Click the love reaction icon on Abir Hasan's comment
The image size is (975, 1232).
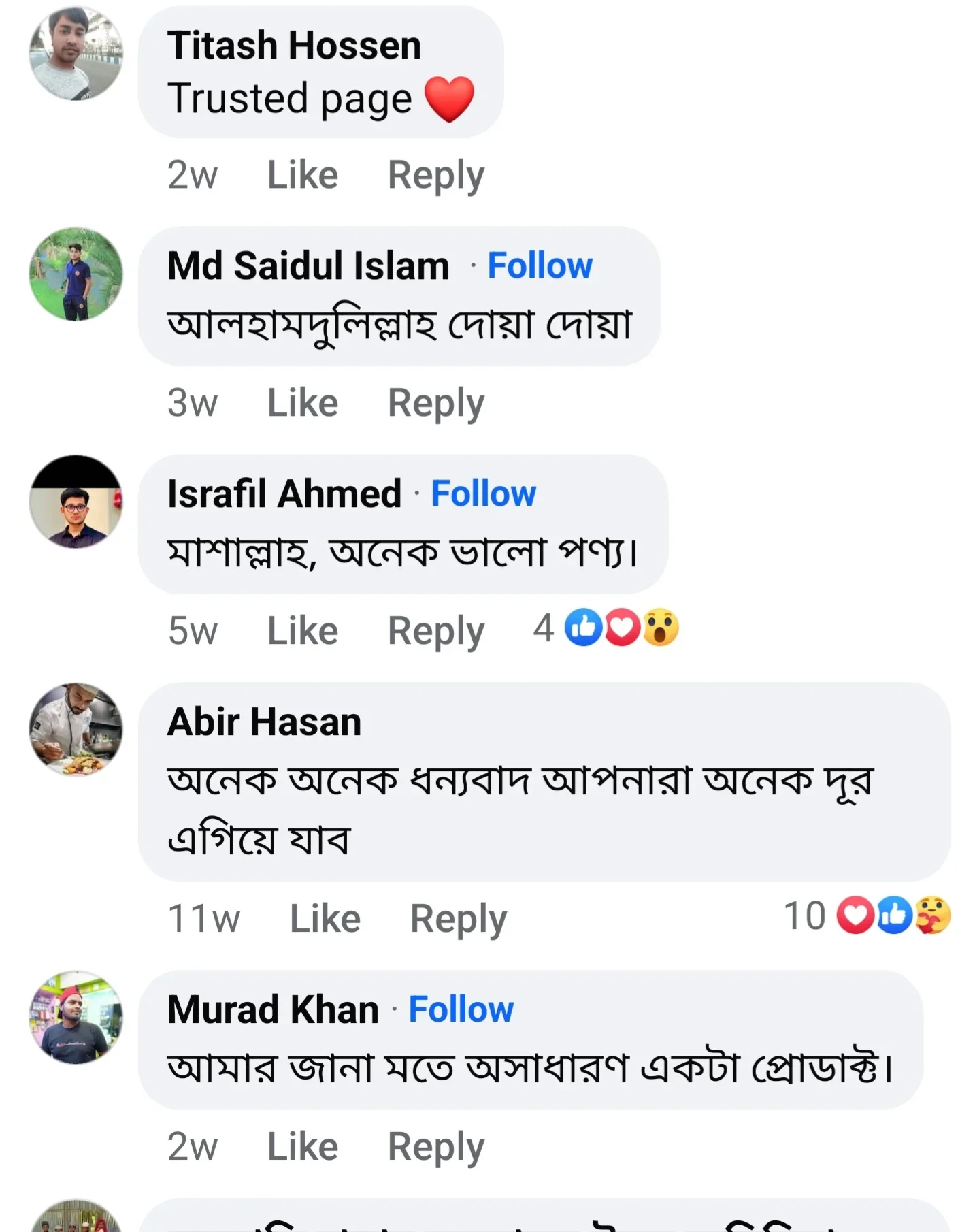pyautogui.click(x=857, y=917)
